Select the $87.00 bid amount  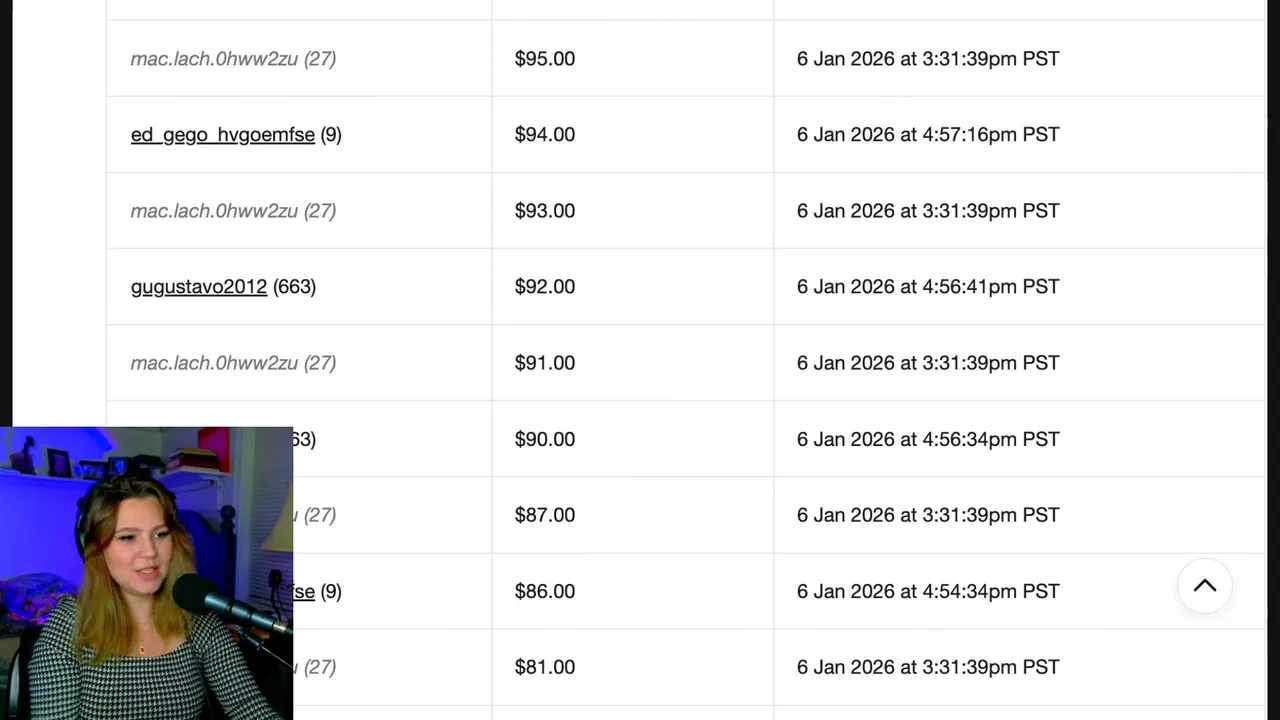(544, 515)
